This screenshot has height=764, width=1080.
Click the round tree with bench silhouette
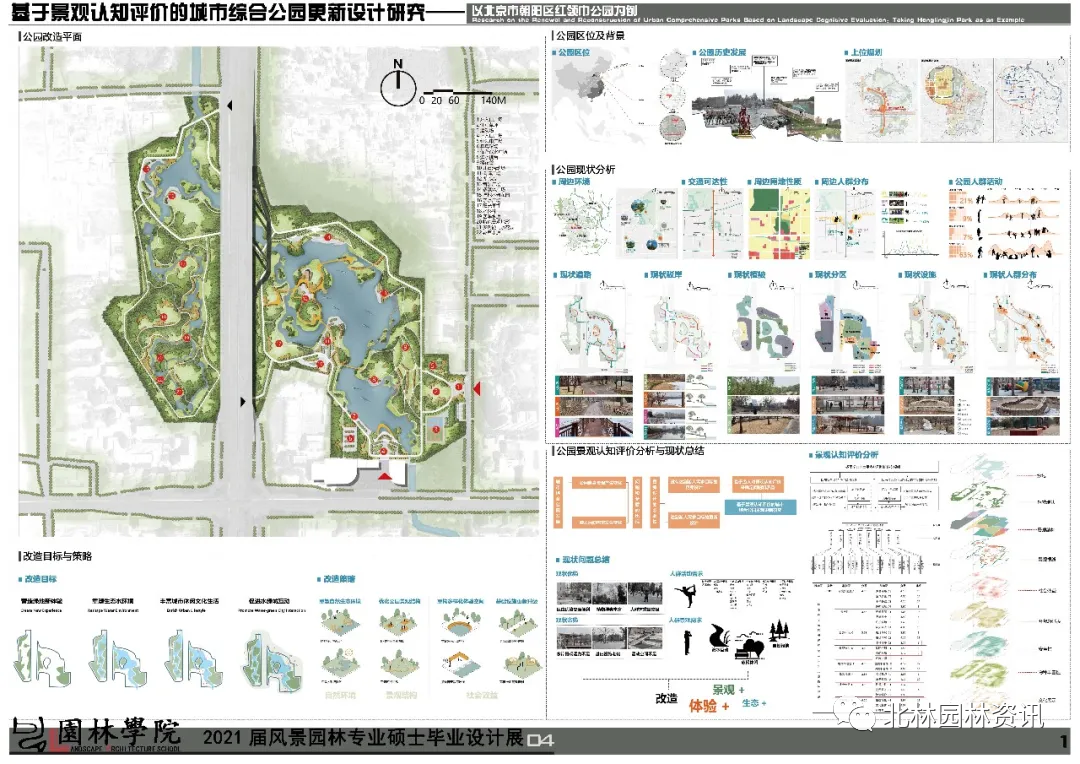(751, 646)
